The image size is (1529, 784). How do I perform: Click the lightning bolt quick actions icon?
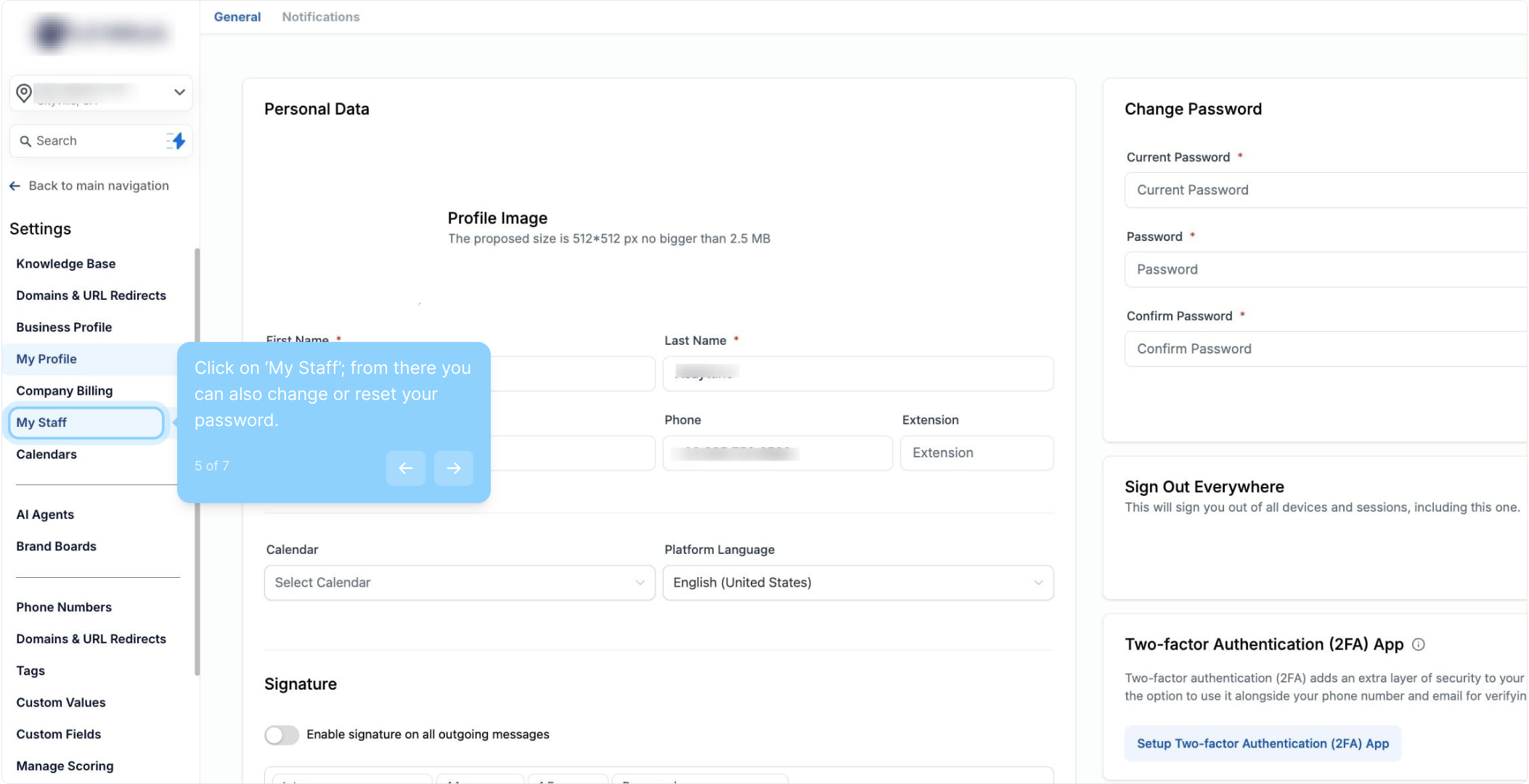(x=176, y=141)
